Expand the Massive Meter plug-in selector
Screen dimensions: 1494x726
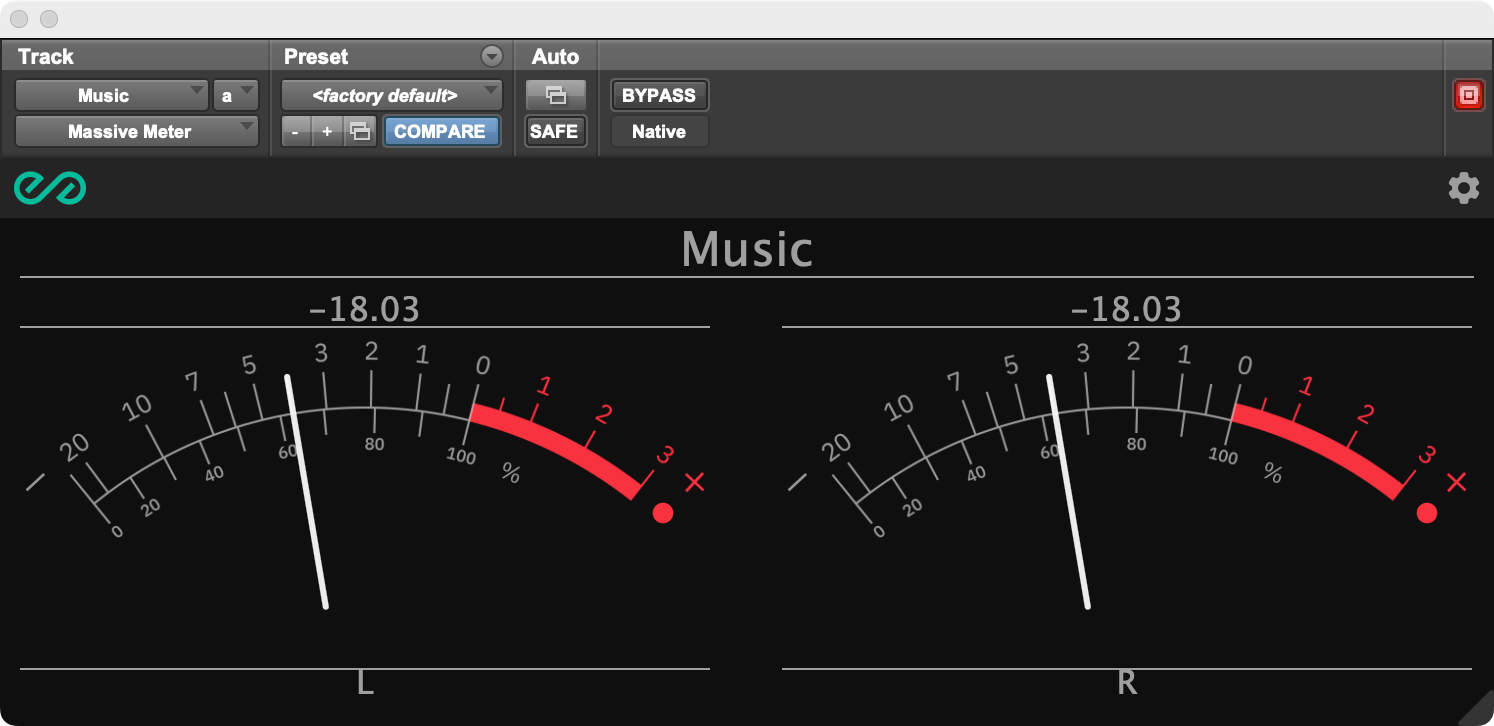tap(137, 131)
